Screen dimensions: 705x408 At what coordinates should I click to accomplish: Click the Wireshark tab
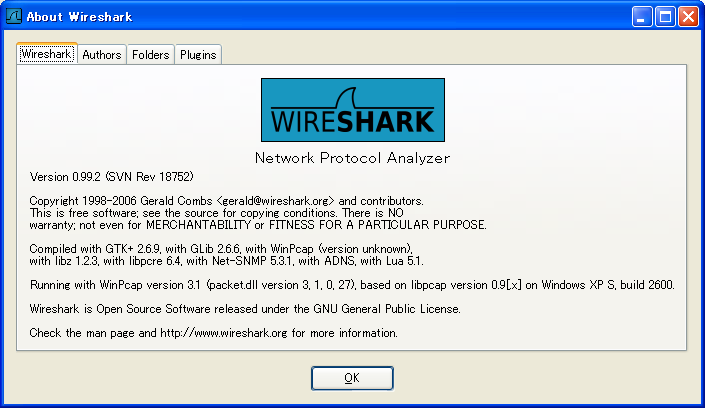click(x=47, y=54)
